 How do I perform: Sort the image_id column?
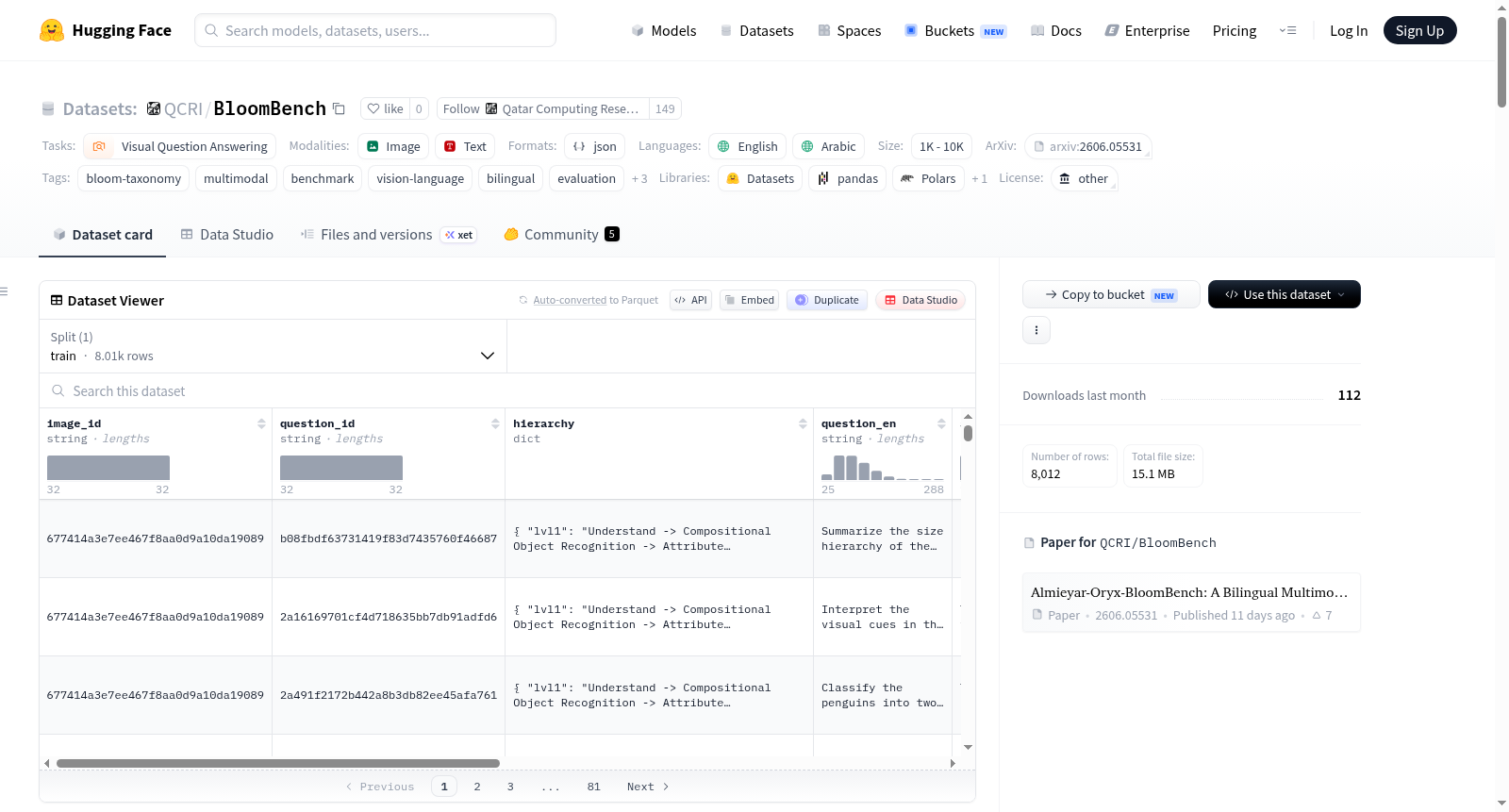click(x=261, y=423)
